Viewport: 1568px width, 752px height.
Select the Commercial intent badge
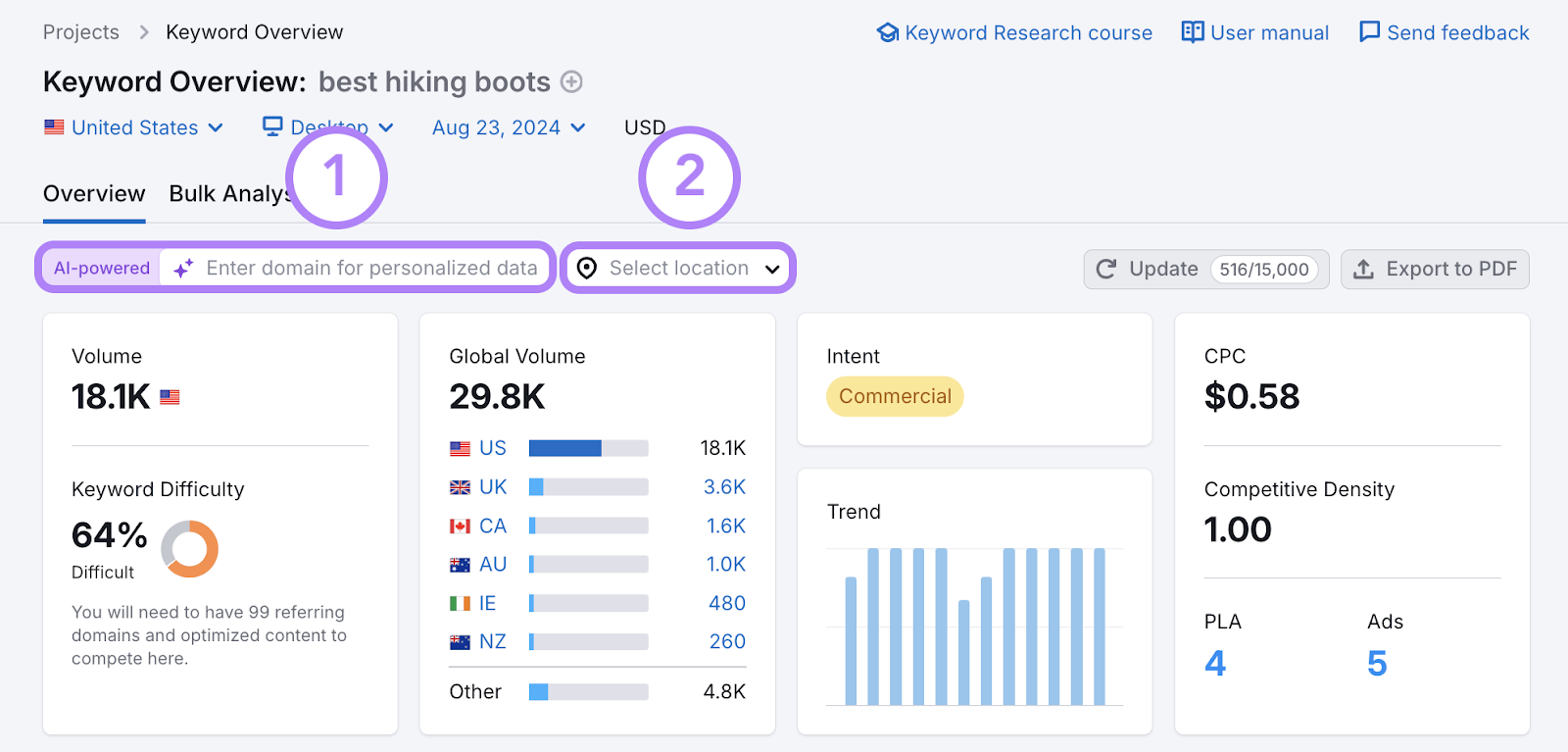click(x=895, y=397)
